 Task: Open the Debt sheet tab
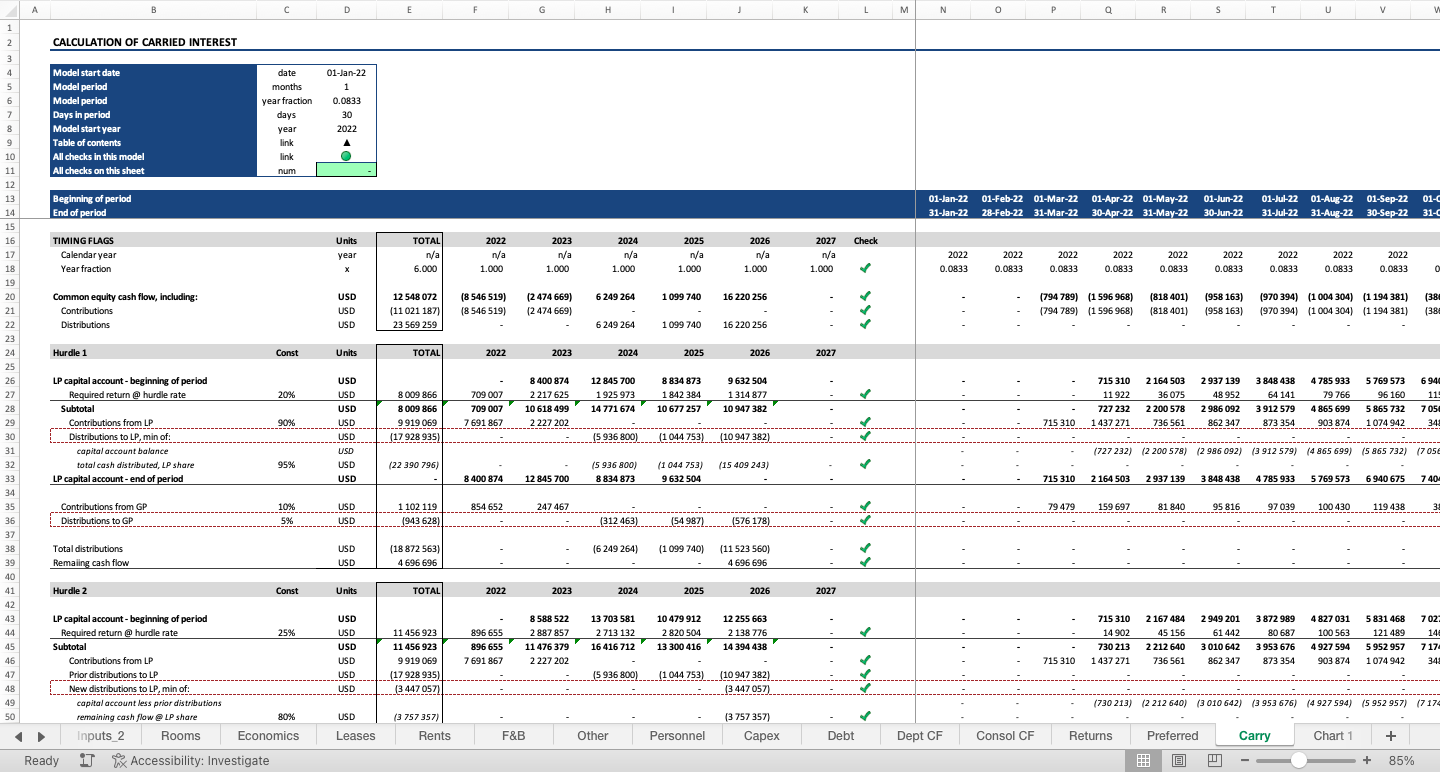point(840,735)
